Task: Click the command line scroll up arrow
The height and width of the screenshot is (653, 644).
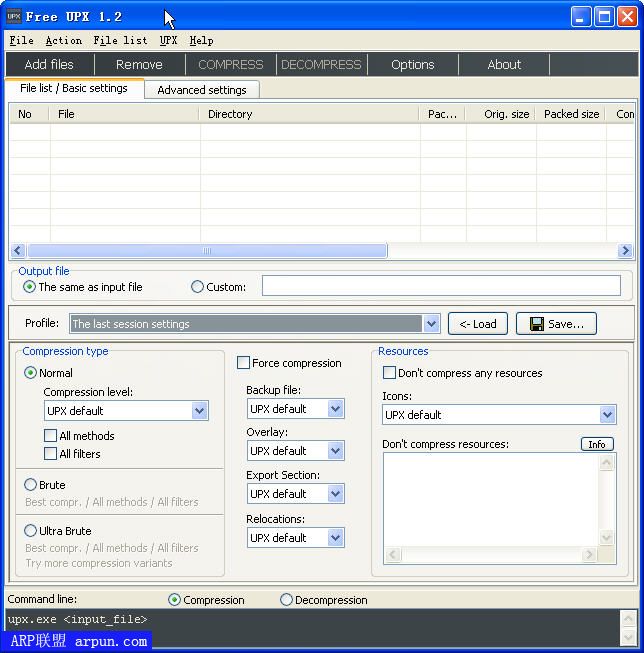Action: [x=628, y=618]
